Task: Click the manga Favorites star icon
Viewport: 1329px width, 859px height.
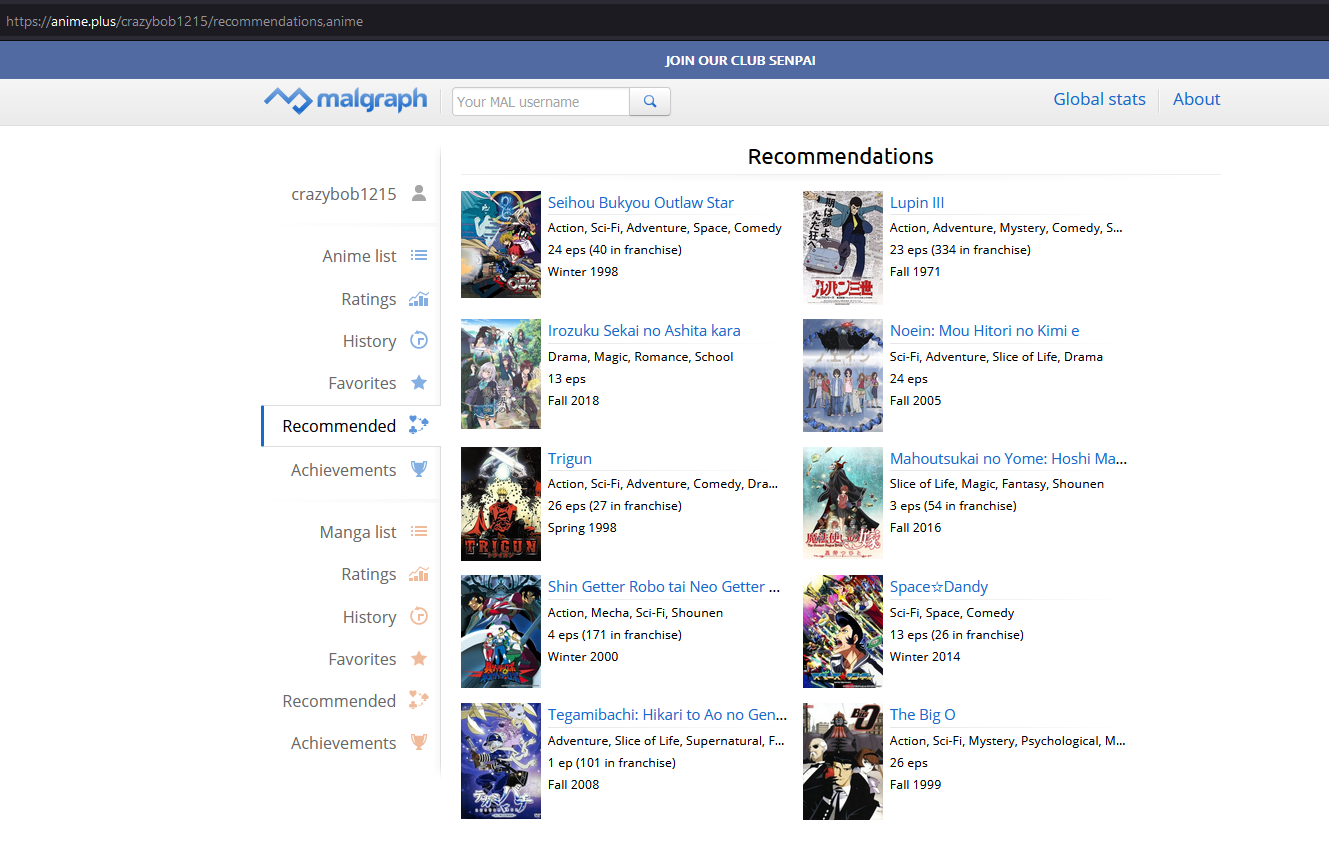Action: tap(419, 659)
